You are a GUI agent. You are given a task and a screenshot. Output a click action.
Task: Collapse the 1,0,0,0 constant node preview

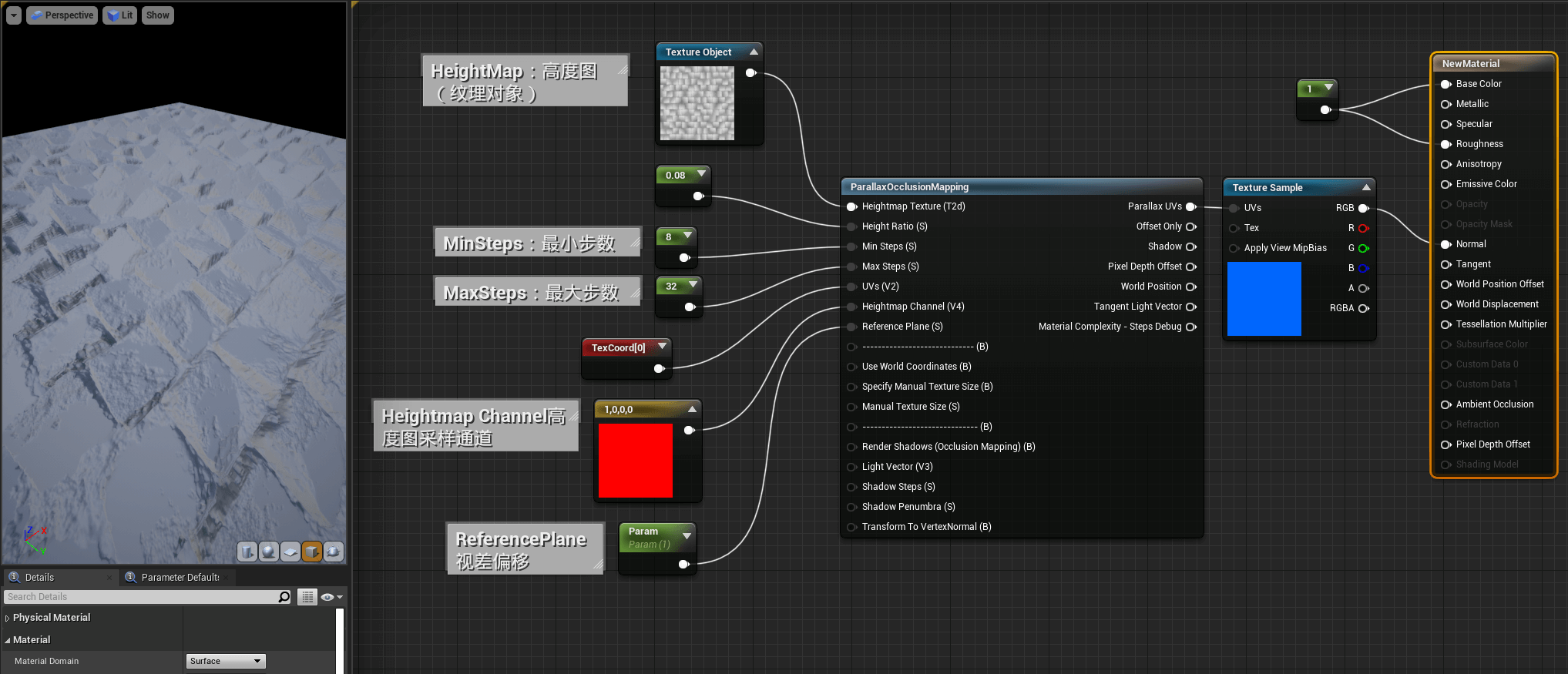point(692,409)
